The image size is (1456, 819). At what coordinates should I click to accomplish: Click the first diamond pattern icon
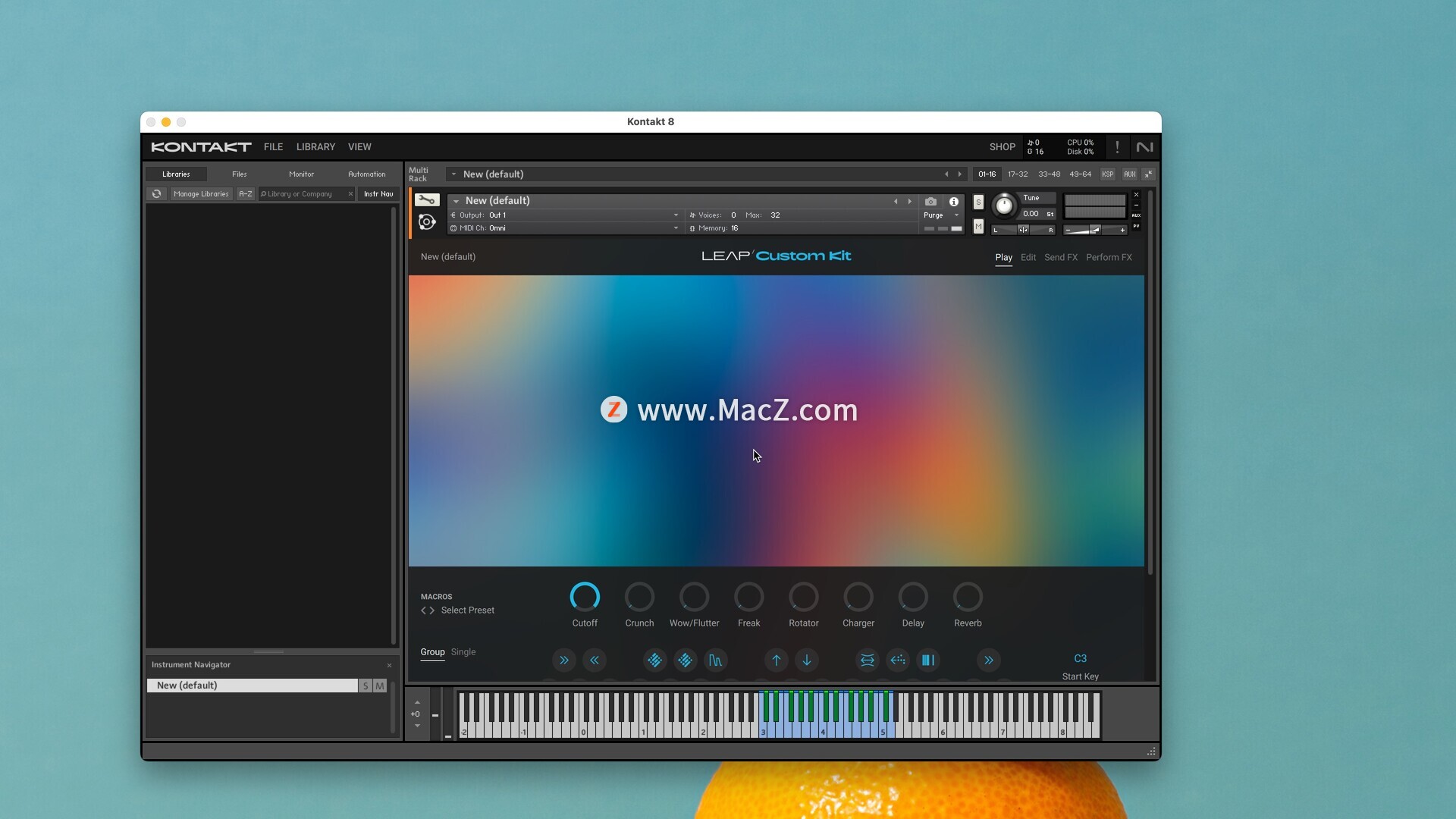(655, 661)
